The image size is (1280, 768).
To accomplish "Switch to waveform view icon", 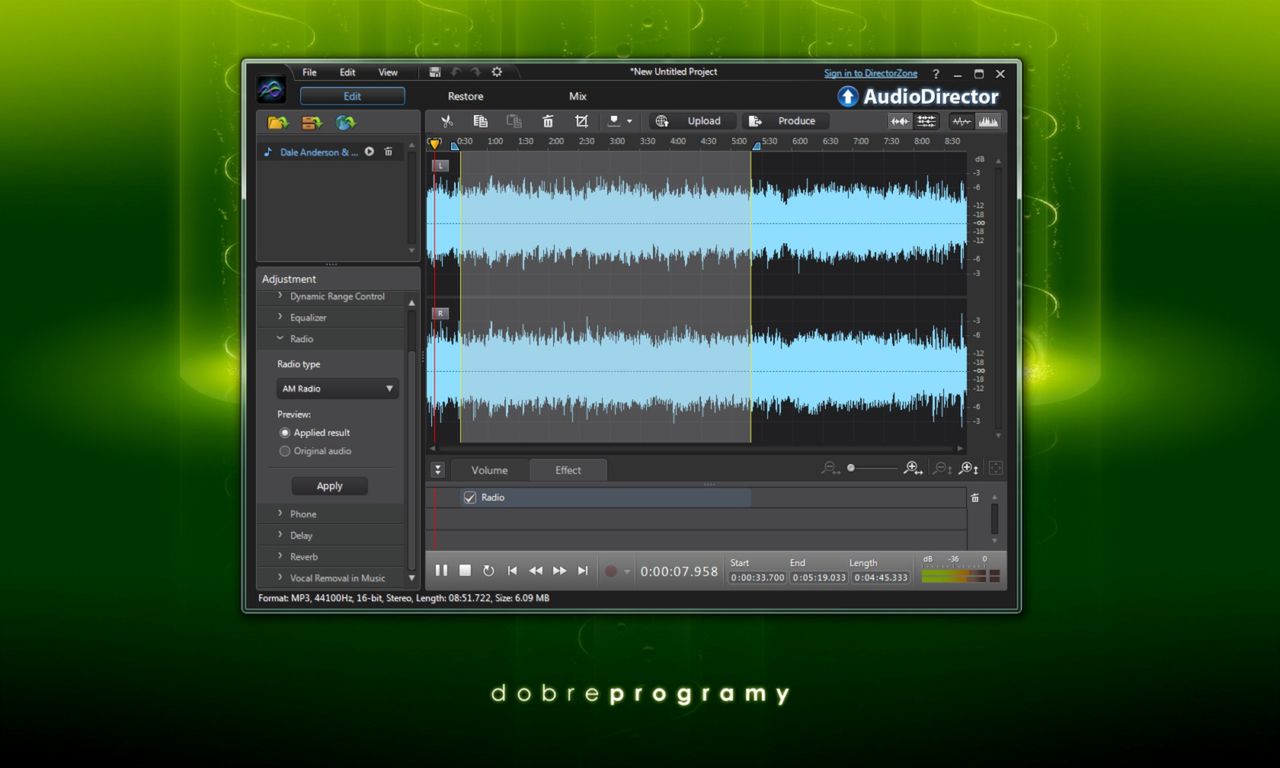I will pyautogui.click(x=962, y=121).
